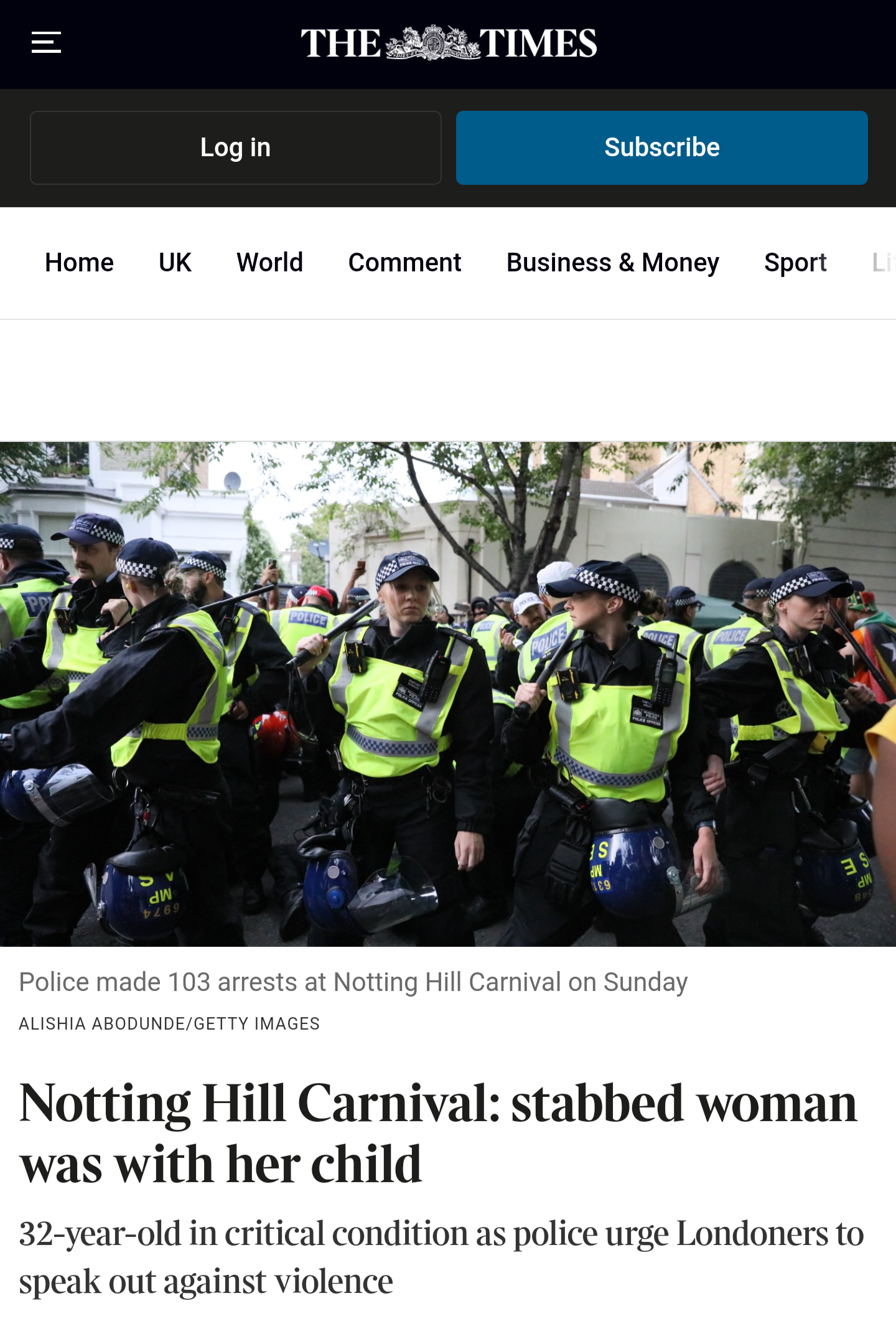The height and width of the screenshot is (1321, 896).
Task: Tap the word THE in the masthead
Action: pos(341,43)
